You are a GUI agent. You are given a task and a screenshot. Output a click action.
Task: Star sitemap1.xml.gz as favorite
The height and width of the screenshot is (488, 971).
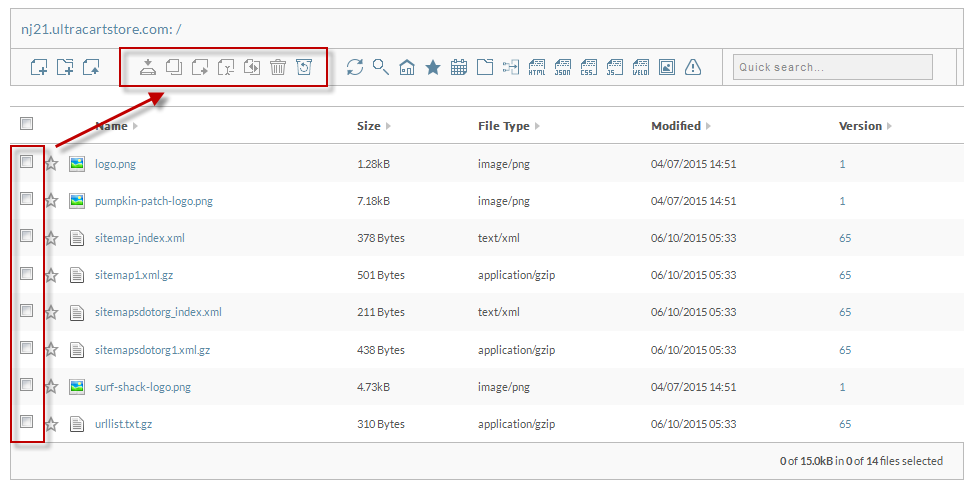(x=51, y=275)
